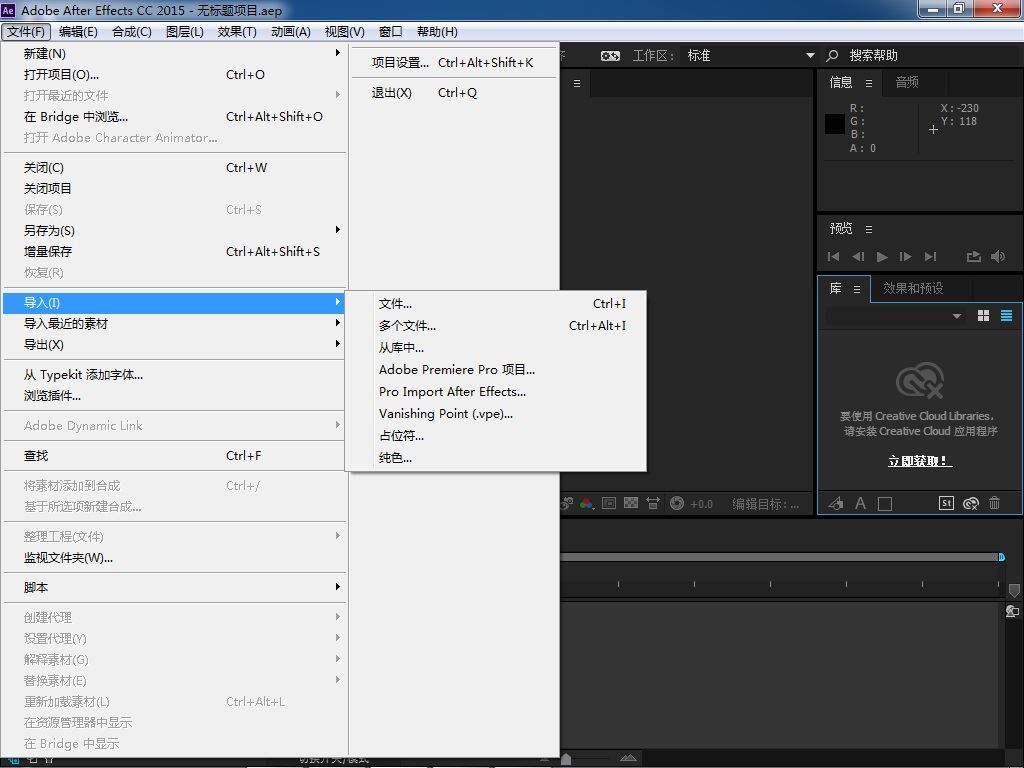Click the Creative Cloud unavailable icon in library
This screenshot has height=768, width=1024.
coord(920,381)
